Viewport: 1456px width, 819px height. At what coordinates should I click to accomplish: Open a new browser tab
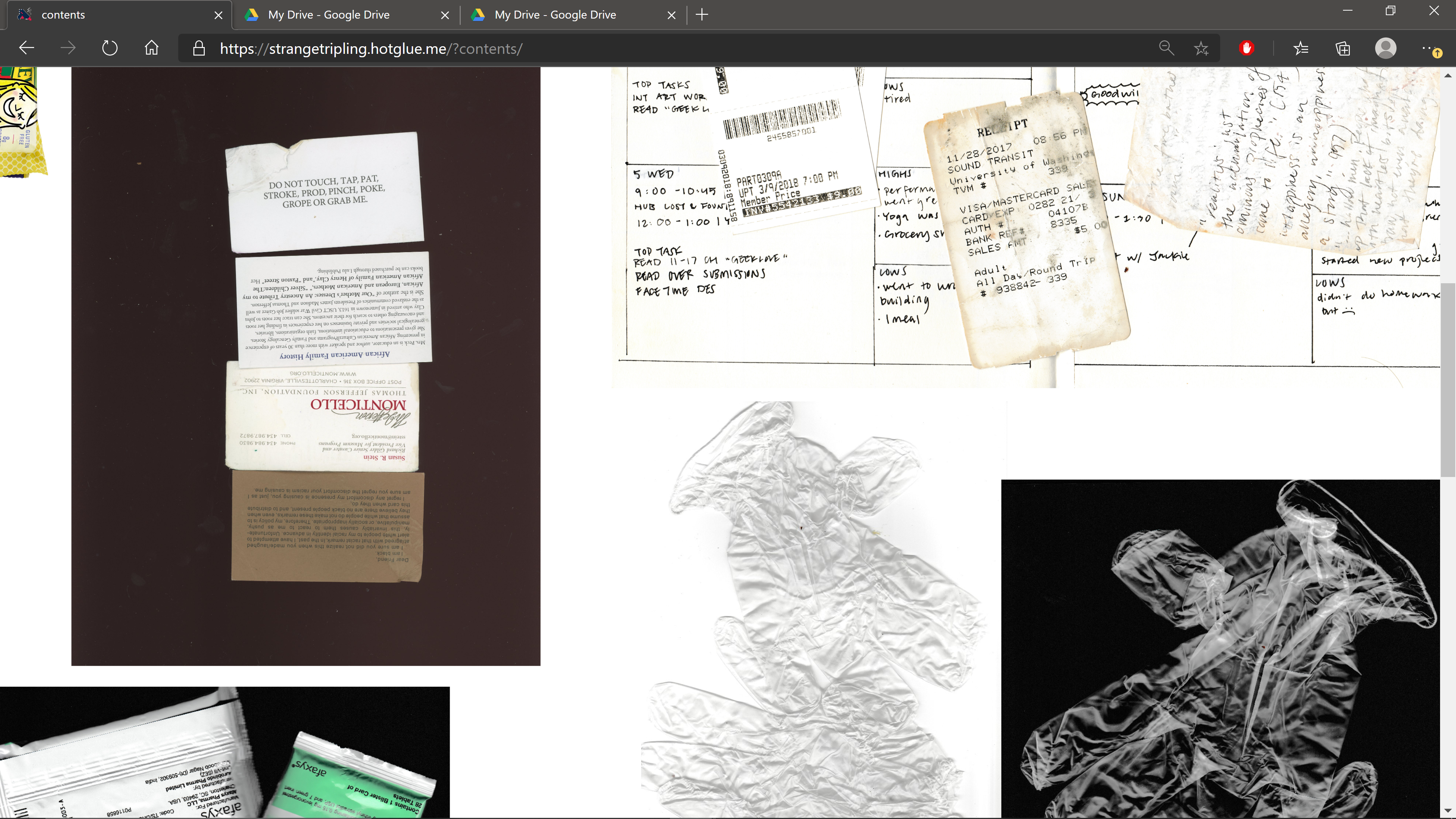pos(702,15)
